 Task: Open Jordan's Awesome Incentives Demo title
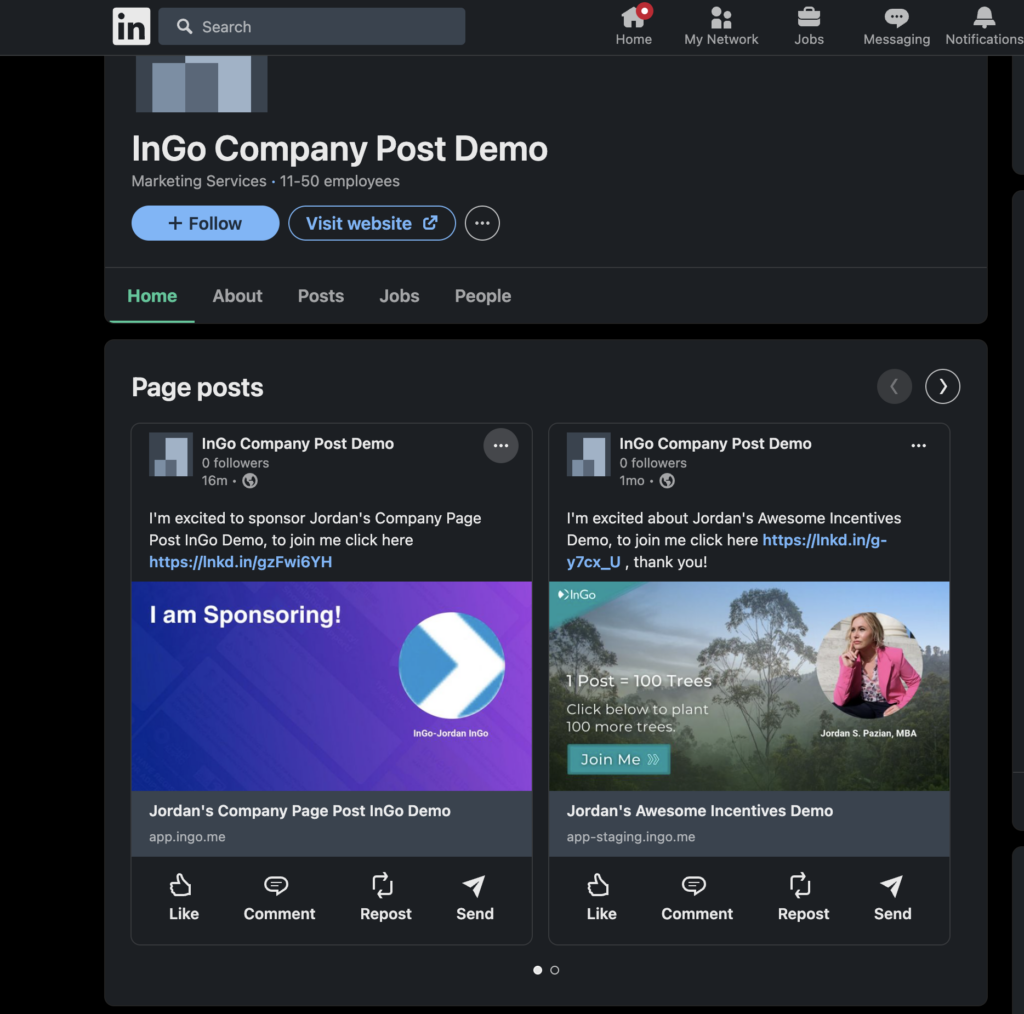[x=699, y=810]
